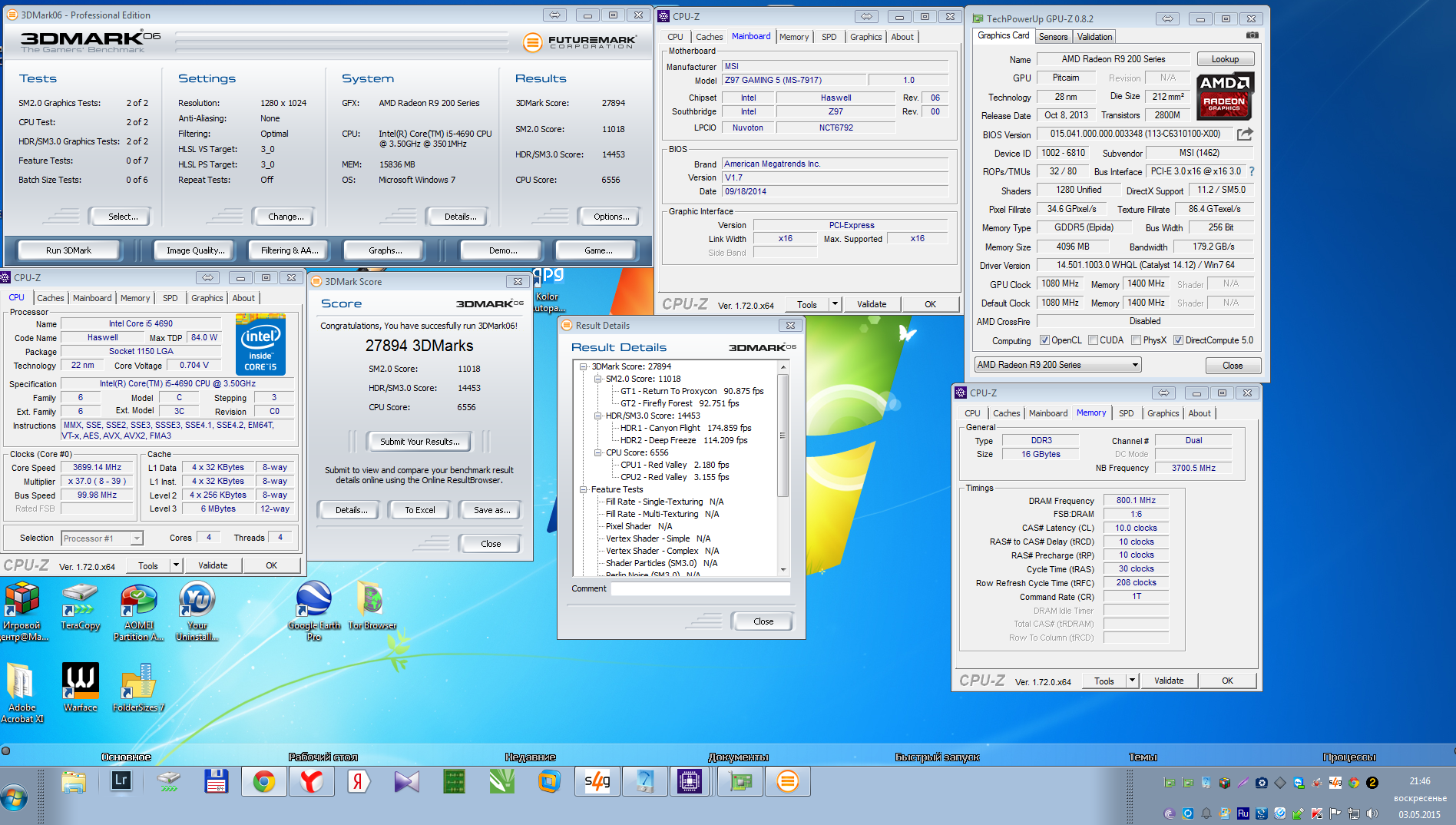Collapse the HDR/SM3.0 Score tree node
The width and height of the screenshot is (1456, 825).
[597, 416]
